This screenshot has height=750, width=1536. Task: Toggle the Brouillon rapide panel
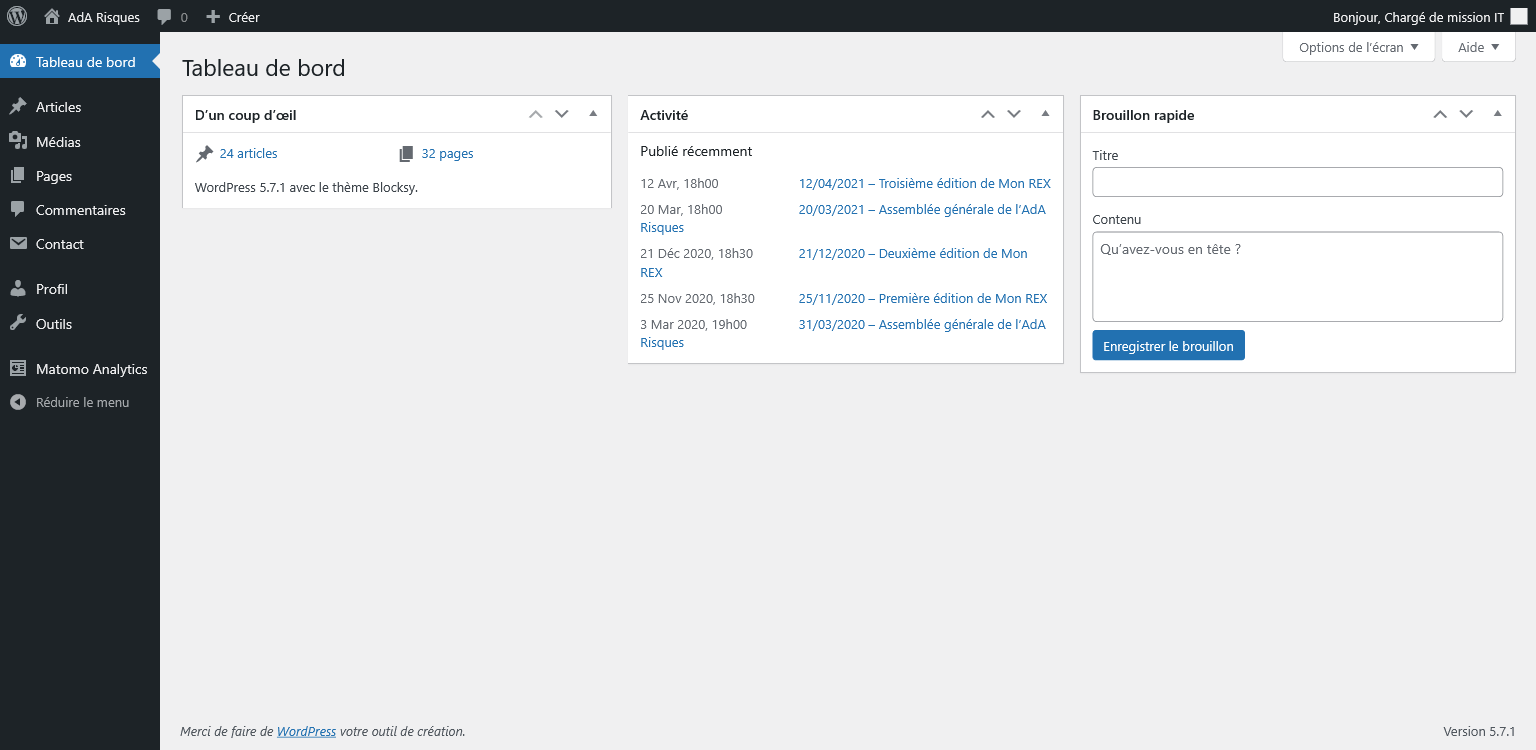1497,114
